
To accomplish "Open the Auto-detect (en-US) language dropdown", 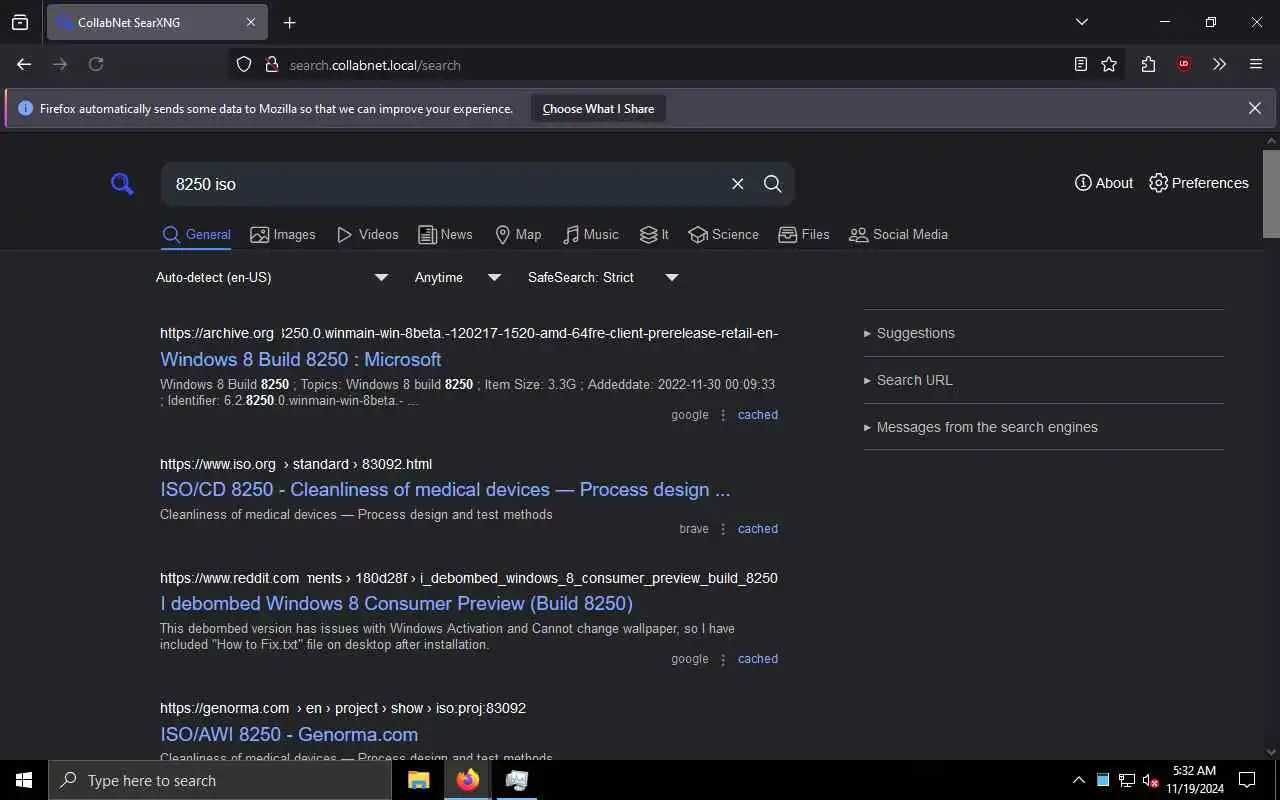I will tap(271, 277).
